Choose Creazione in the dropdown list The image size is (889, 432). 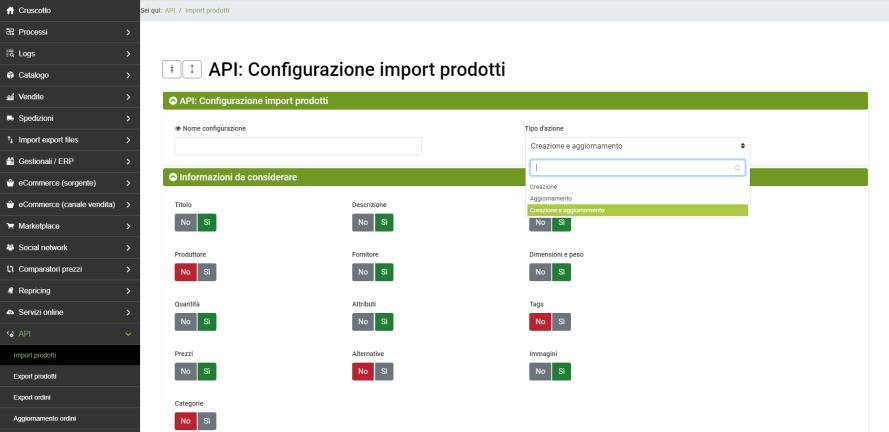tap(638, 187)
